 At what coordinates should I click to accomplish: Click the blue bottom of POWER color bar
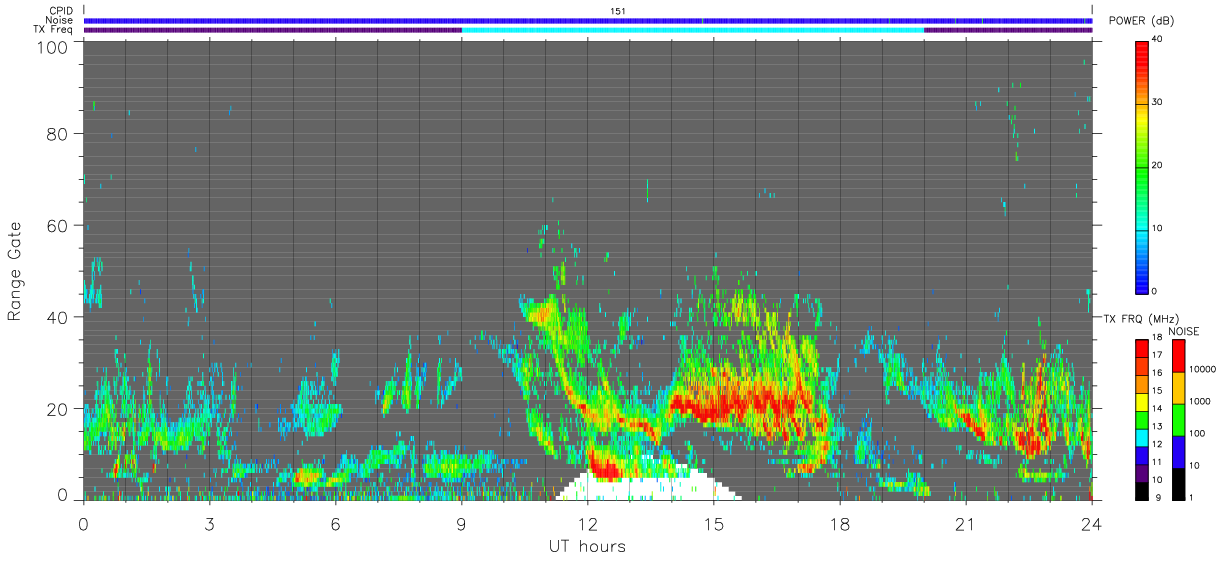[1141, 283]
